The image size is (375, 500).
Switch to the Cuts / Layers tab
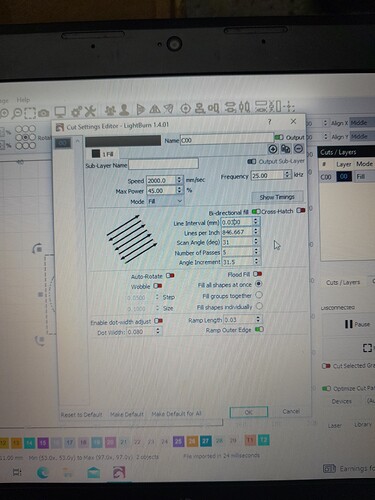[x=343, y=282]
